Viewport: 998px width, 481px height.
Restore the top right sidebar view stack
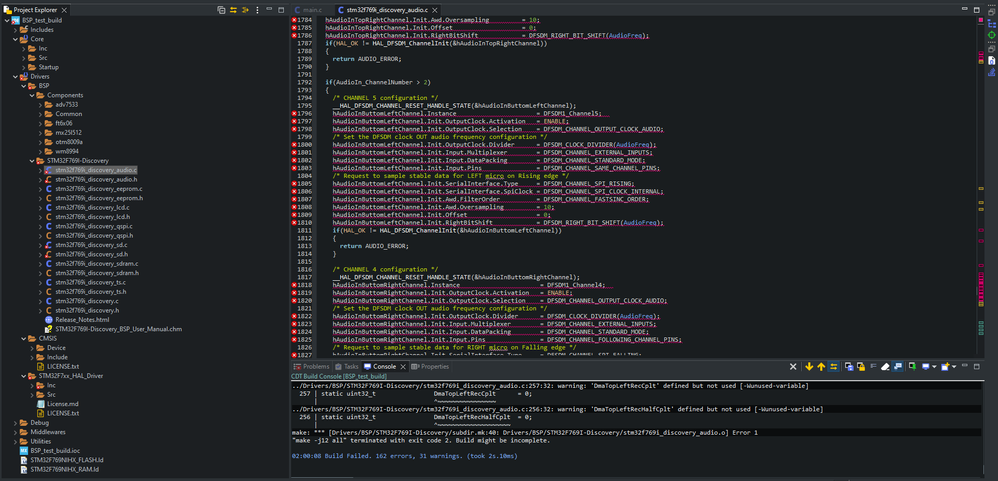pos(992,13)
